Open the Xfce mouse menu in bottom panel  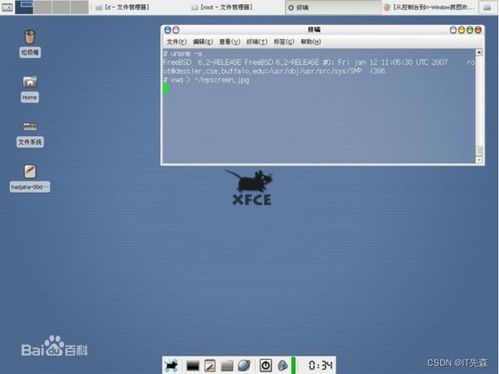click(x=171, y=366)
